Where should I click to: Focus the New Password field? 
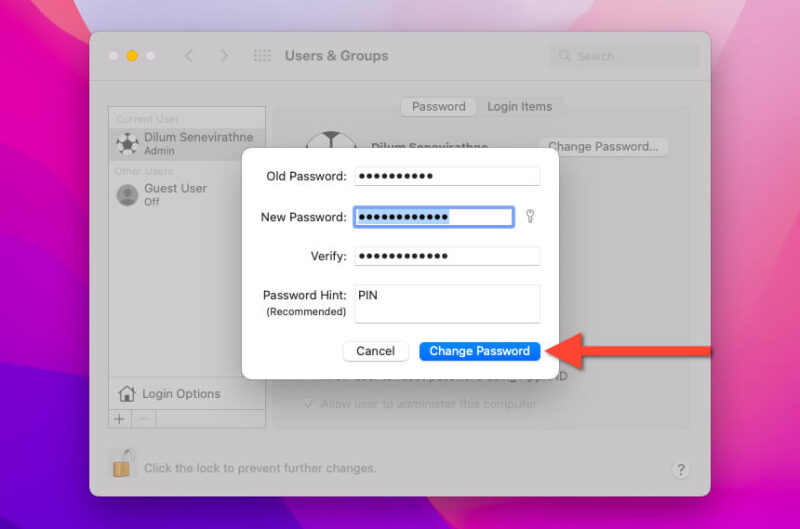pyautogui.click(x=434, y=217)
